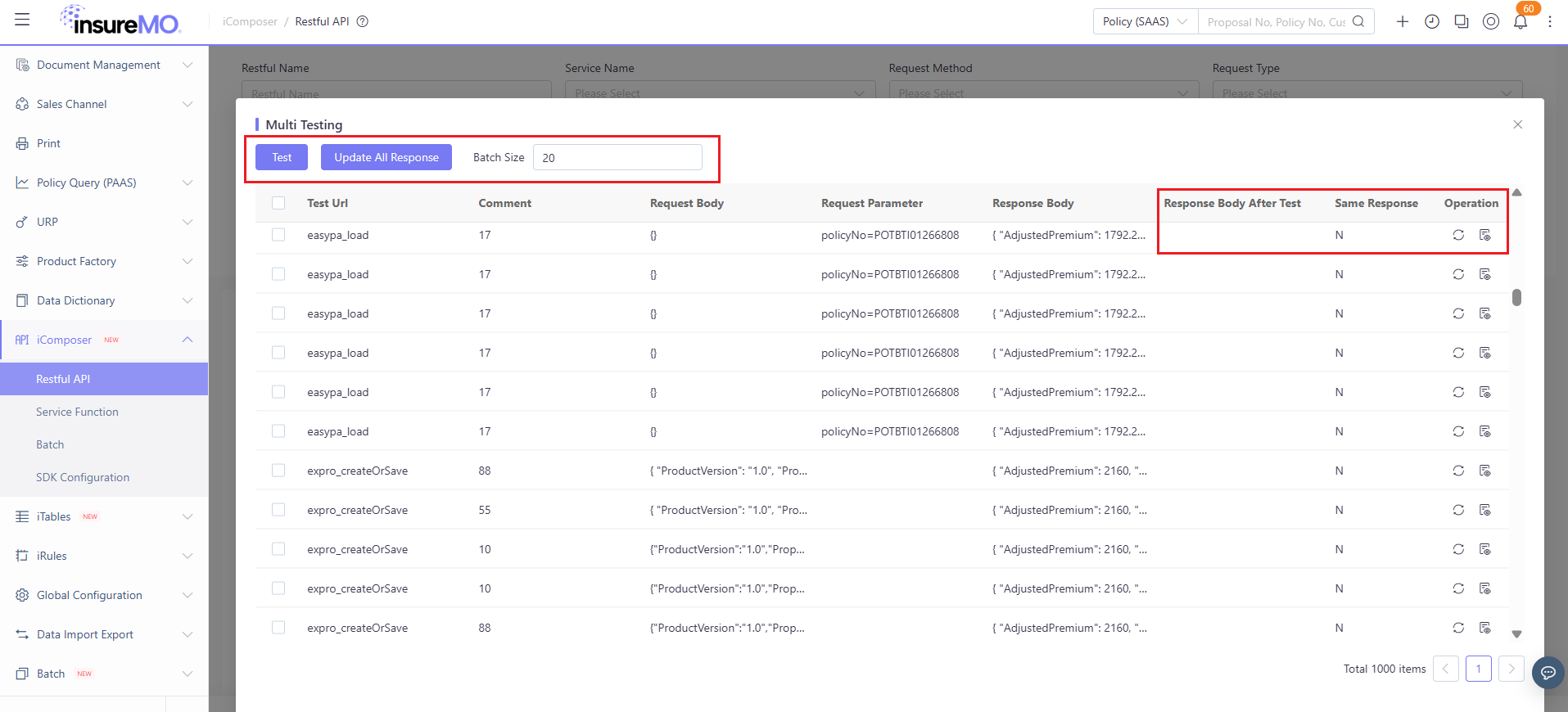Click update response icon in fifth easypa_load row
1568x712 pixels.
(1485, 392)
